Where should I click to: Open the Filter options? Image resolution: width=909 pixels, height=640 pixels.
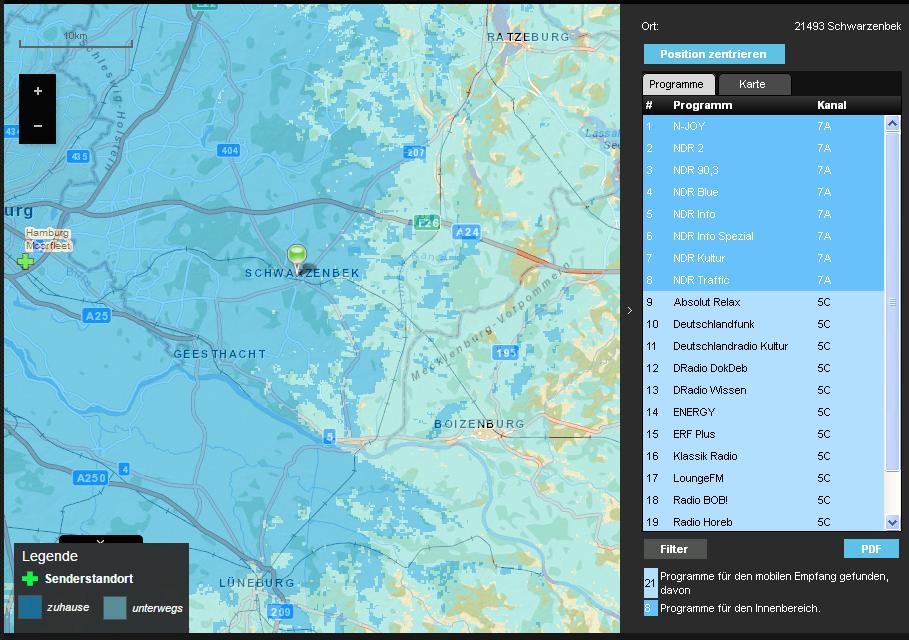pos(674,549)
